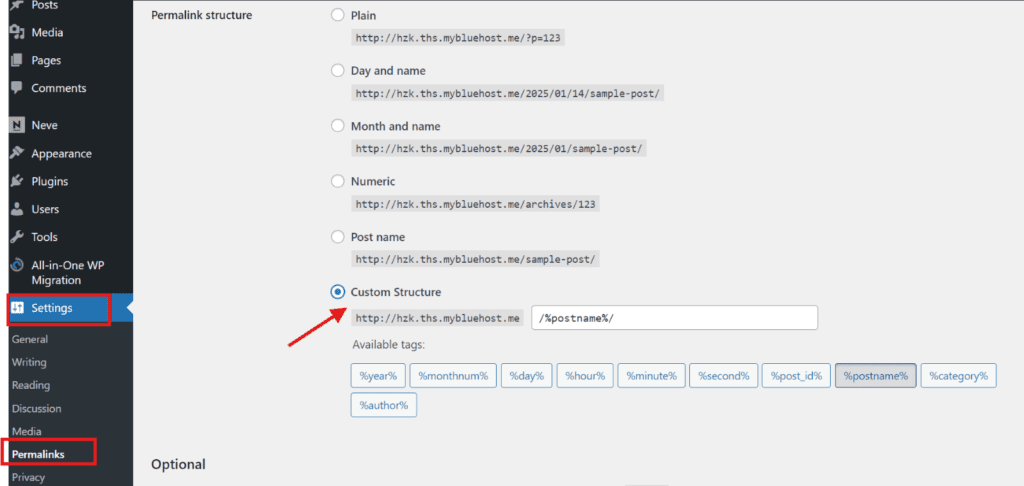Insert the %monthnum% tag
The height and width of the screenshot is (486, 1024).
(453, 376)
